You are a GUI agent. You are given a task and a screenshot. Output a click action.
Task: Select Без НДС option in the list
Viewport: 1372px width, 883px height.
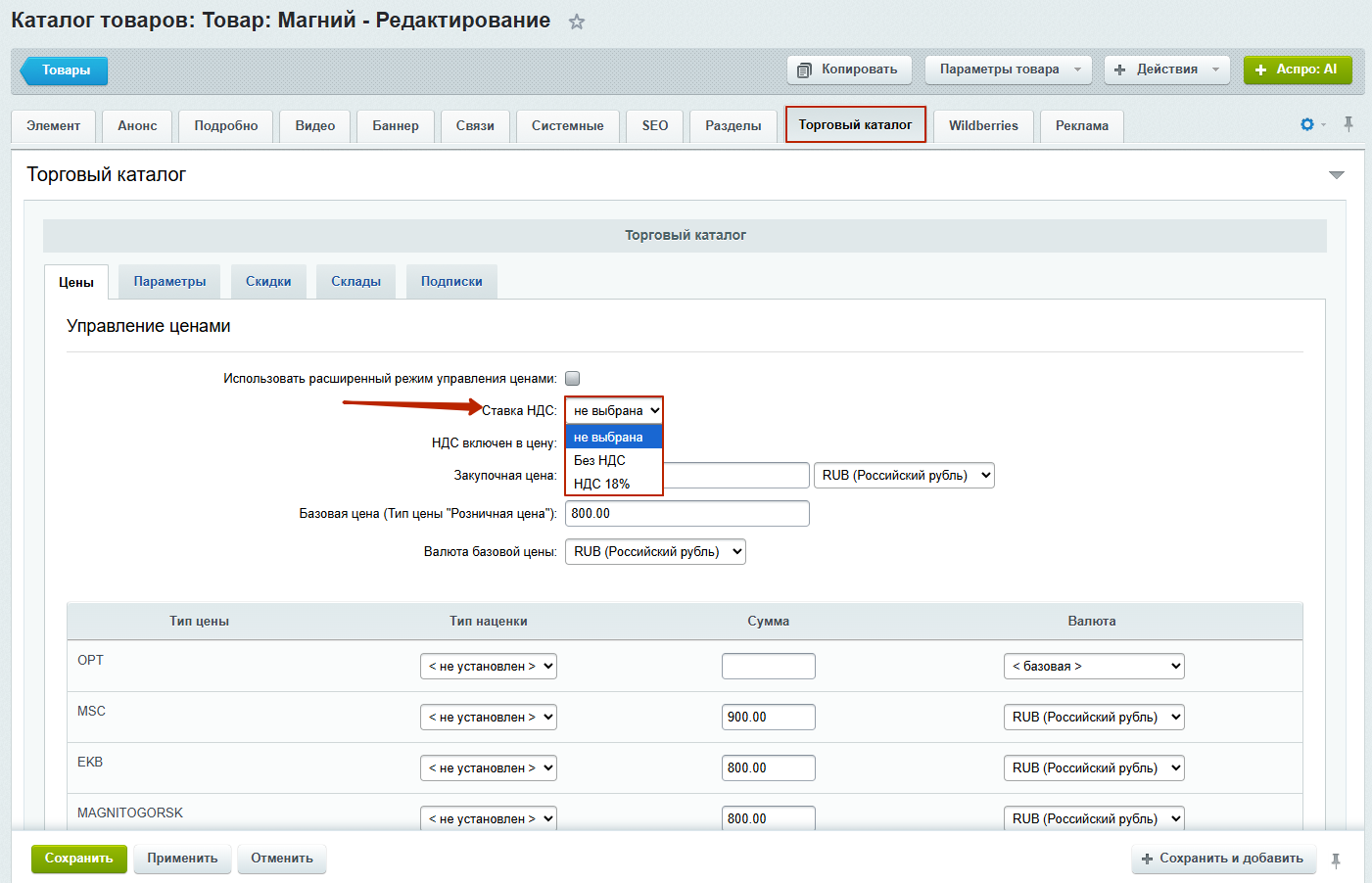click(x=599, y=460)
